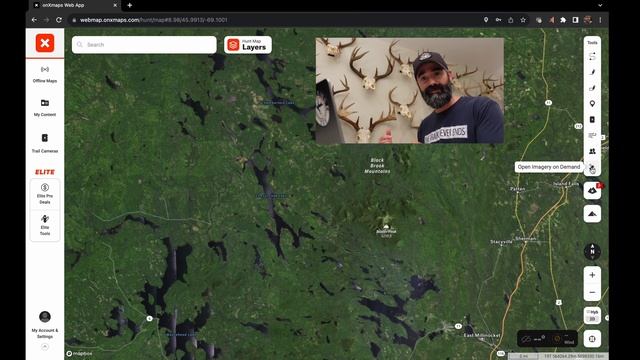Toggle the terrain mountain button
The width and height of the screenshot is (640, 360).
592,214
